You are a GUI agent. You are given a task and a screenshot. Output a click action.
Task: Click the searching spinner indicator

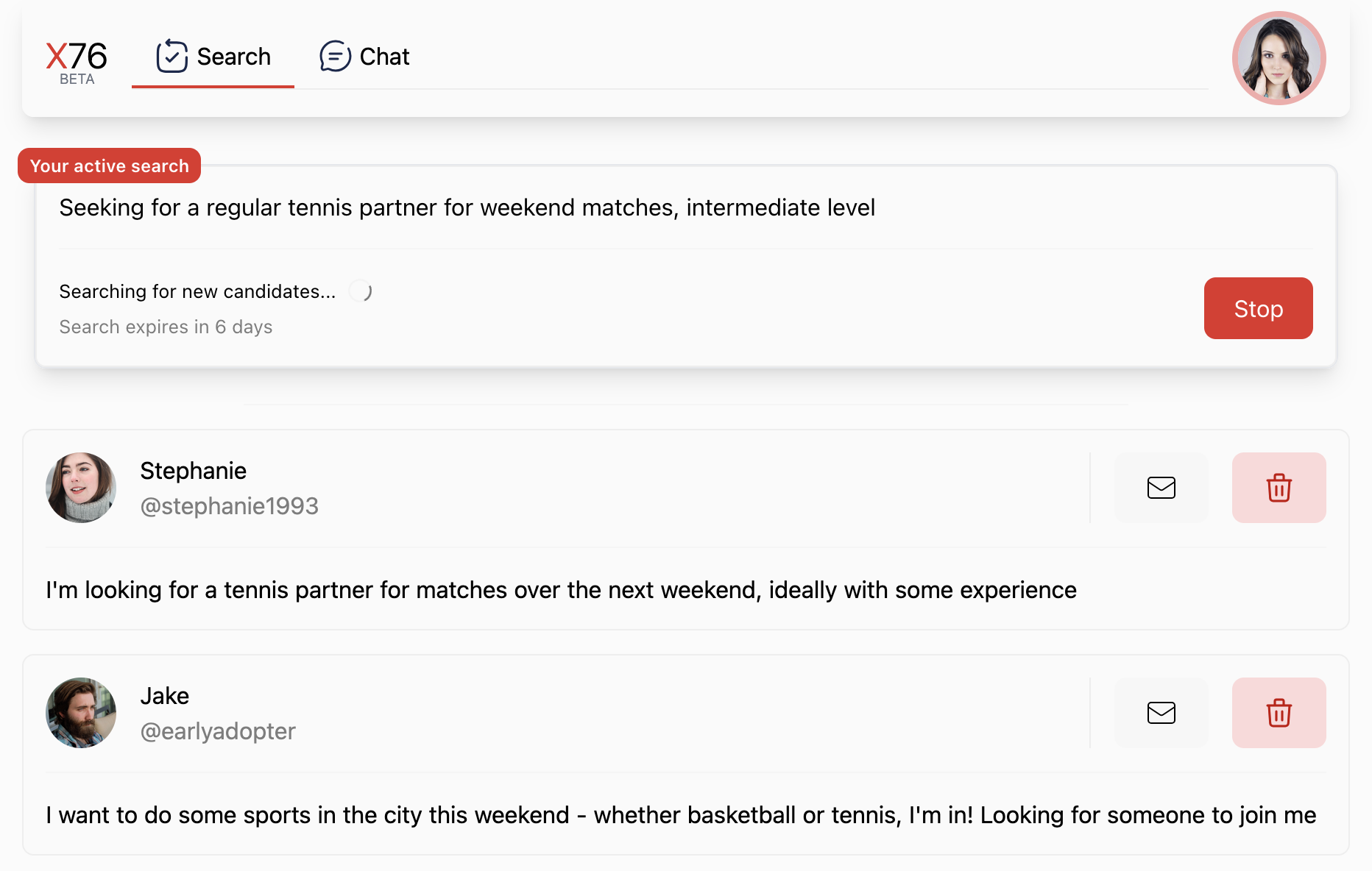[x=361, y=291]
